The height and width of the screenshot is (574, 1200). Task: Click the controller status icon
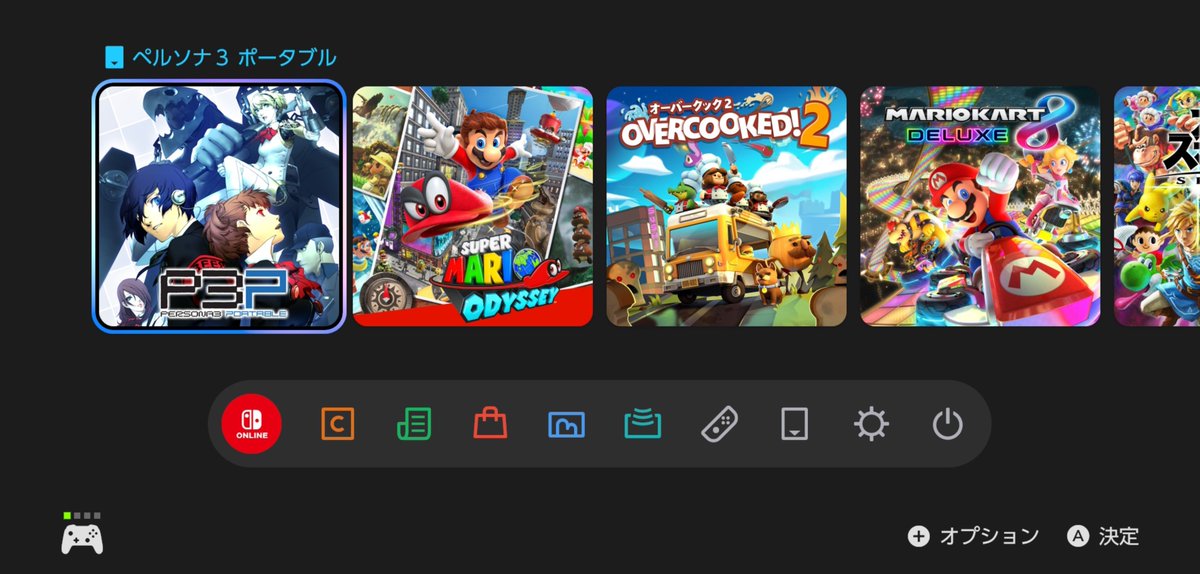coord(82,533)
